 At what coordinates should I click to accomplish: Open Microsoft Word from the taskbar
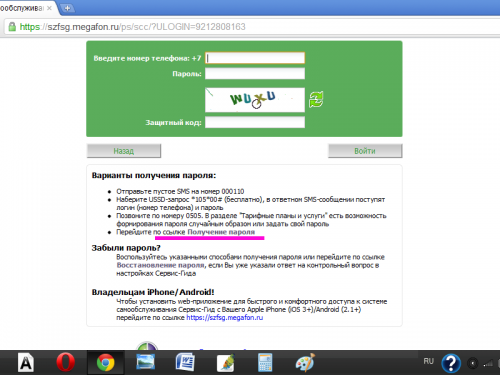pyautogui.click(x=185, y=362)
